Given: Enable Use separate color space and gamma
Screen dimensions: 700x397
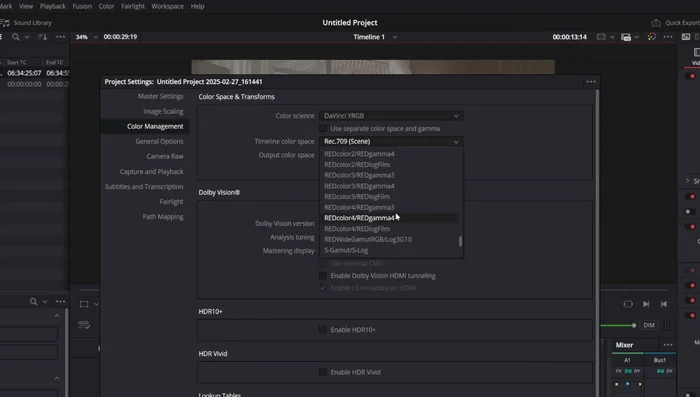Looking at the screenshot, I should [x=323, y=129].
